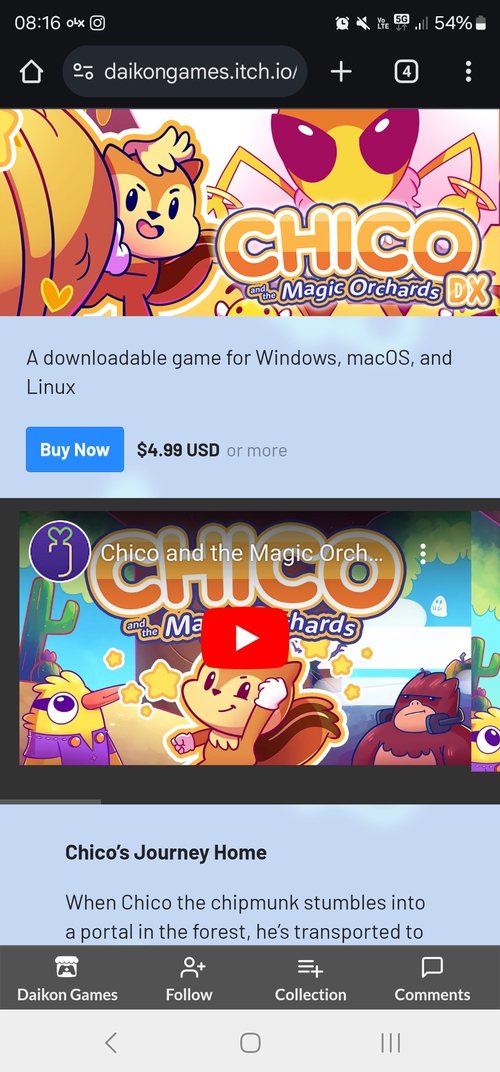Tap the Android home navigation button
Viewport: 500px width, 1072px height.
click(250, 1043)
